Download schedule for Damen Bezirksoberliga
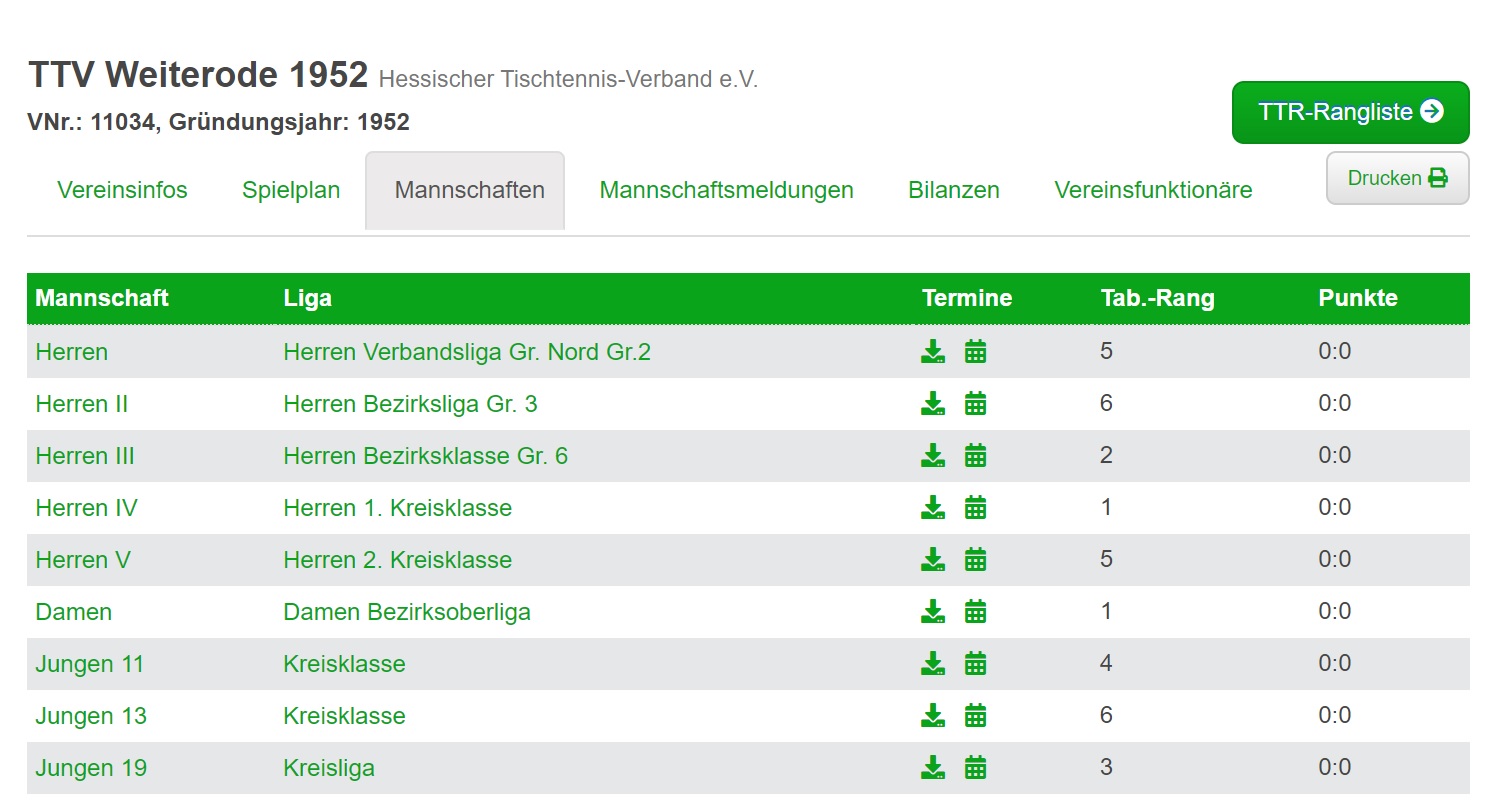Image resolution: width=1493 pixels, height=812 pixels. coord(933,611)
